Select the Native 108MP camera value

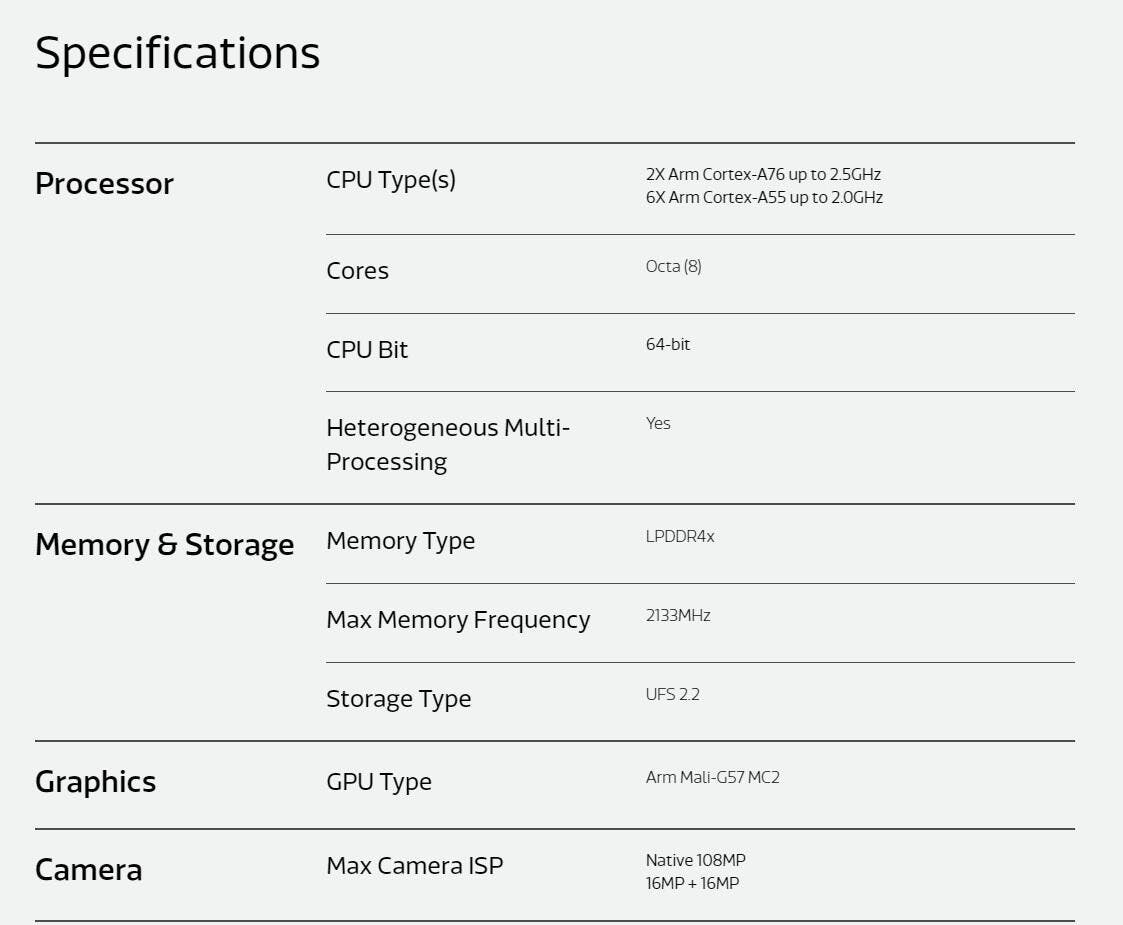(x=695, y=860)
